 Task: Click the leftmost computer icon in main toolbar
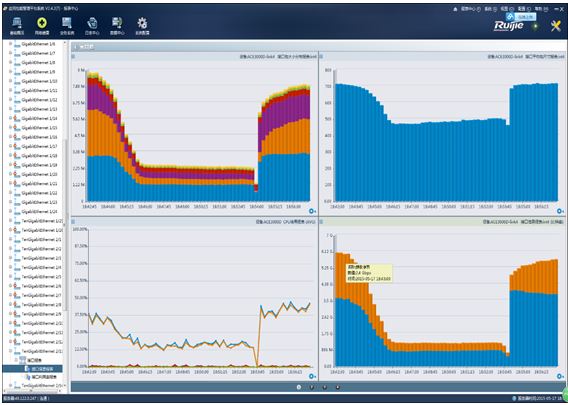click(17, 23)
